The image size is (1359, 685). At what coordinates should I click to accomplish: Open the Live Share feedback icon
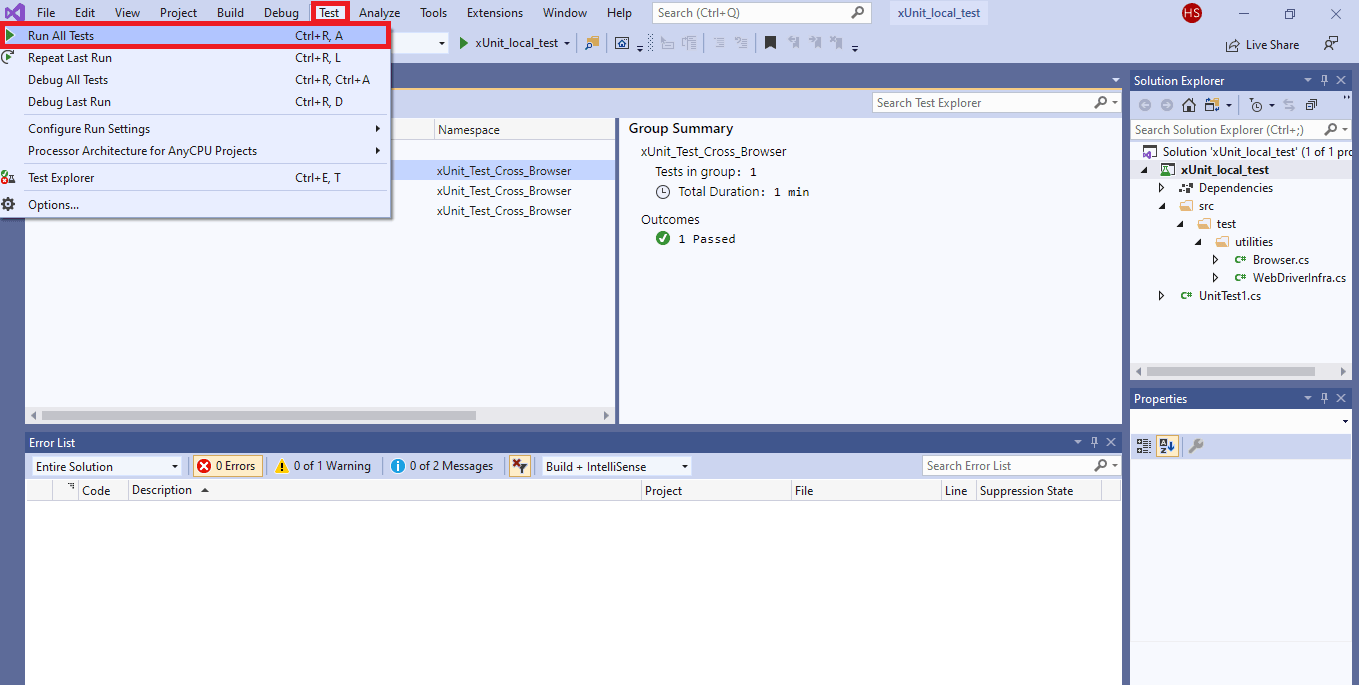(1331, 44)
